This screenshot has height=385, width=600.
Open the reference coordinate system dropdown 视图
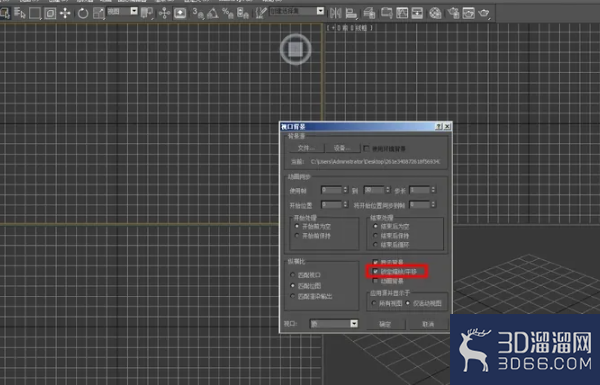(x=122, y=11)
